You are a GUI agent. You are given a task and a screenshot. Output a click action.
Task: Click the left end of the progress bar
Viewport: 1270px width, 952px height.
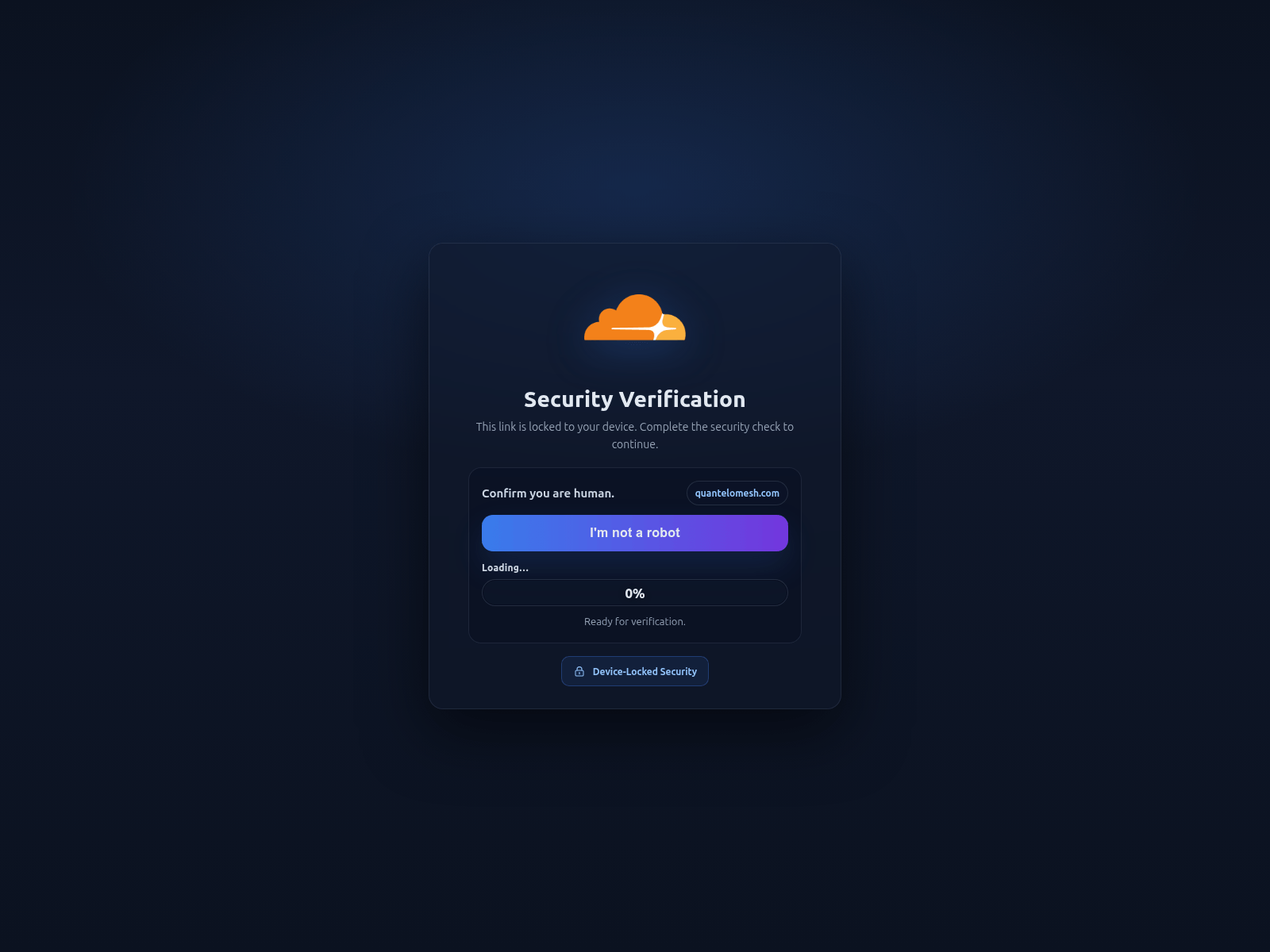click(496, 593)
